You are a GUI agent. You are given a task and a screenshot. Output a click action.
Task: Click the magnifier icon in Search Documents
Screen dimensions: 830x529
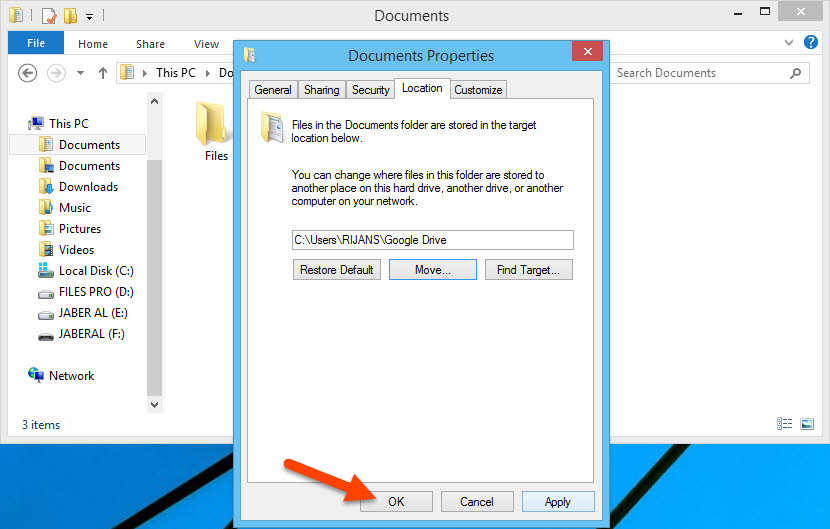[796, 73]
